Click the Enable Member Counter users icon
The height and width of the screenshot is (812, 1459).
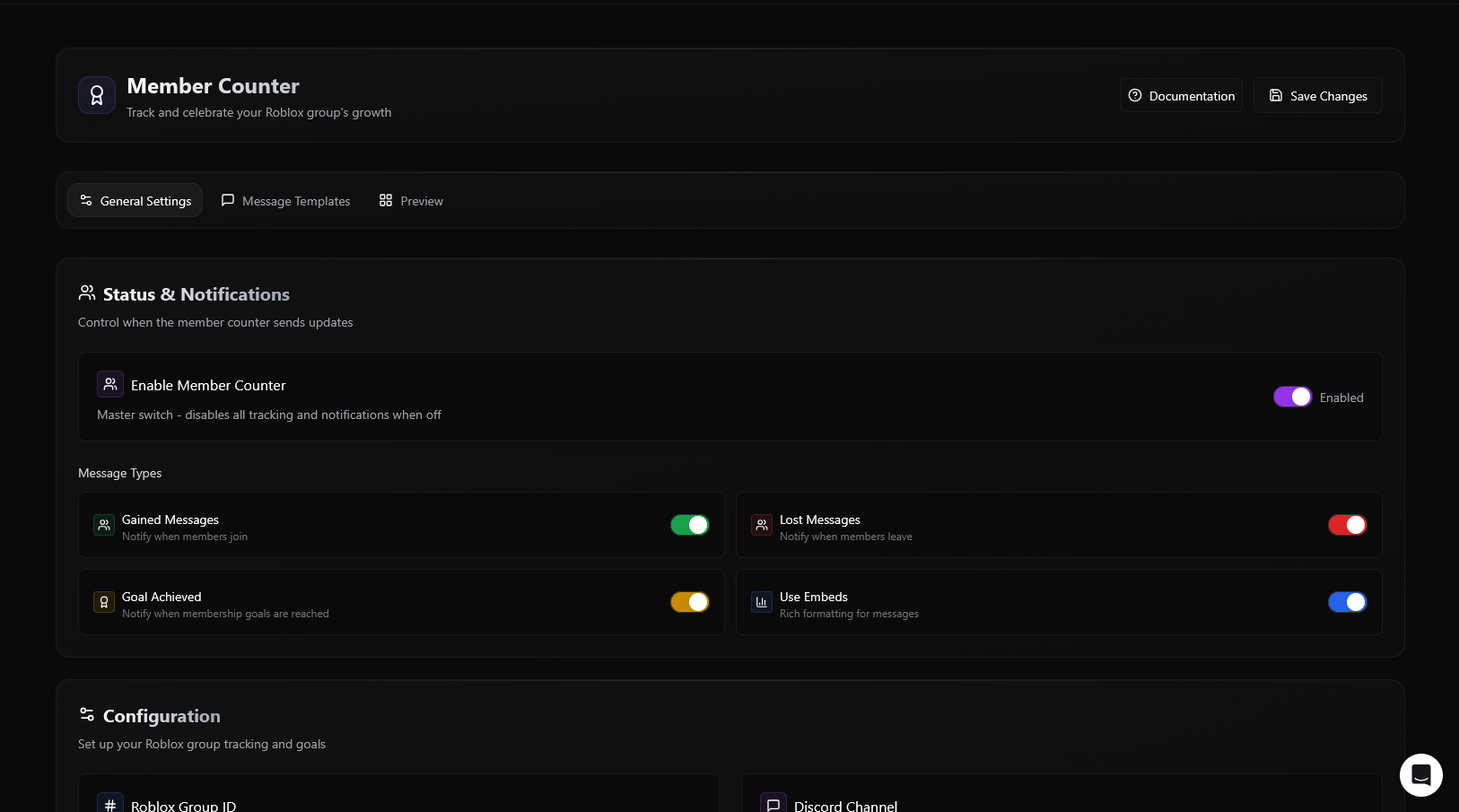pos(110,384)
